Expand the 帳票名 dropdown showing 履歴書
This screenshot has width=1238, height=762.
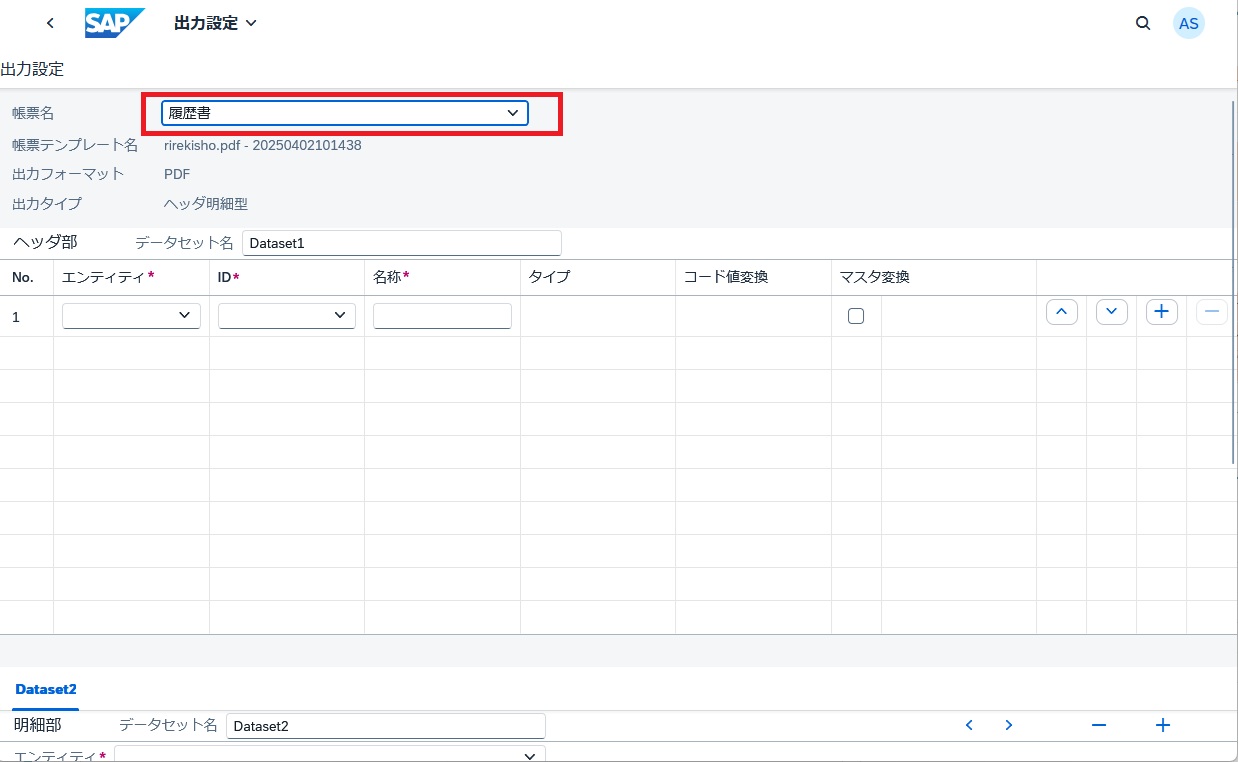[344, 113]
